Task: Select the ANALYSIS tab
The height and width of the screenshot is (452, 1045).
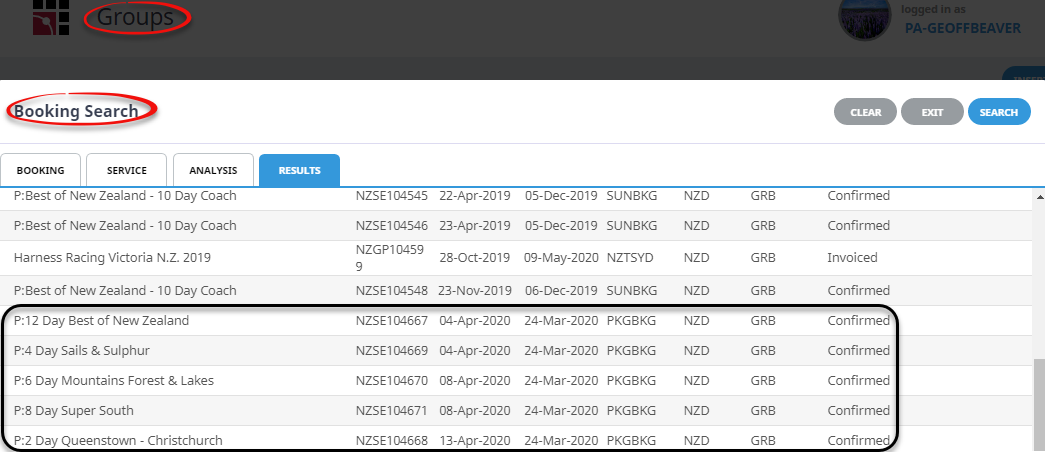Action: point(213,170)
